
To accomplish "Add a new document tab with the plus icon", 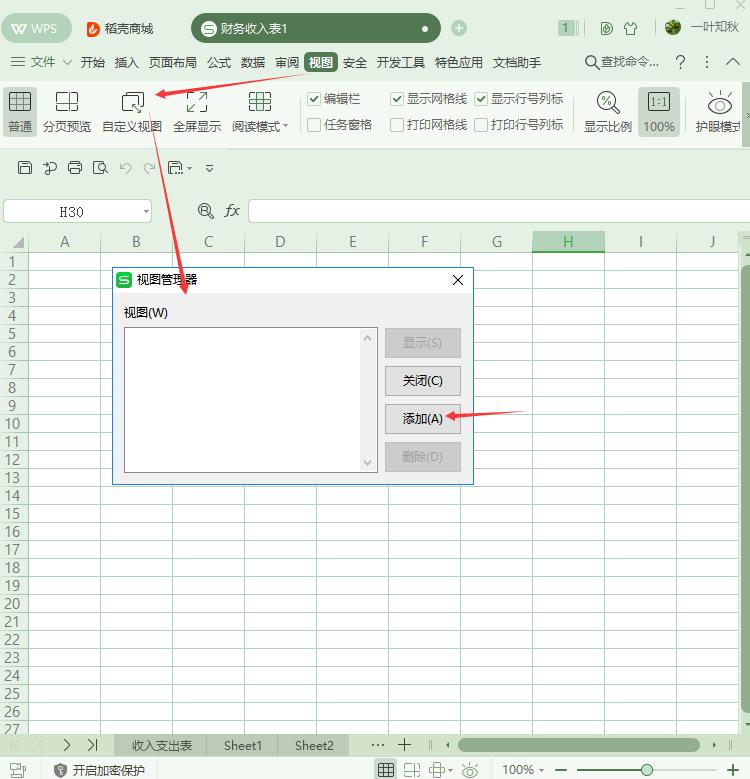I will click(x=458, y=28).
